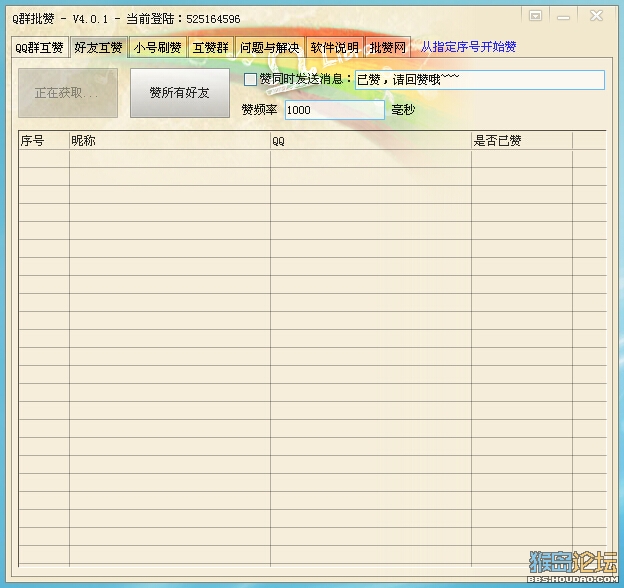Click the 从指定序号开始赞 link
Screen dimensions: 624x588
click(468, 47)
